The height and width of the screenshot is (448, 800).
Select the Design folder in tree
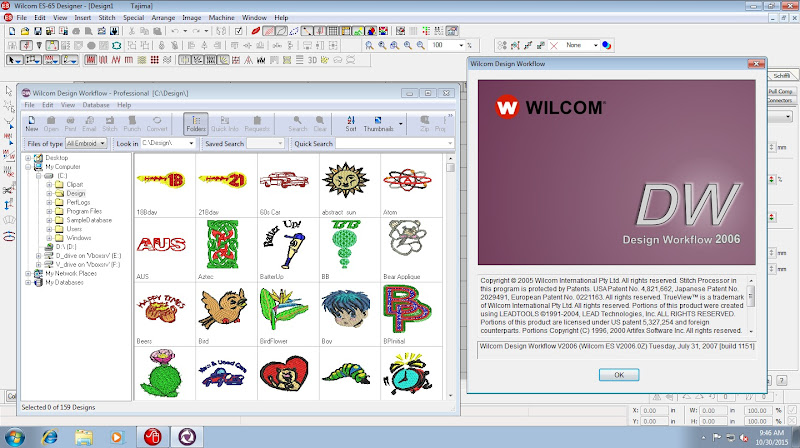(x=76, y=193)
